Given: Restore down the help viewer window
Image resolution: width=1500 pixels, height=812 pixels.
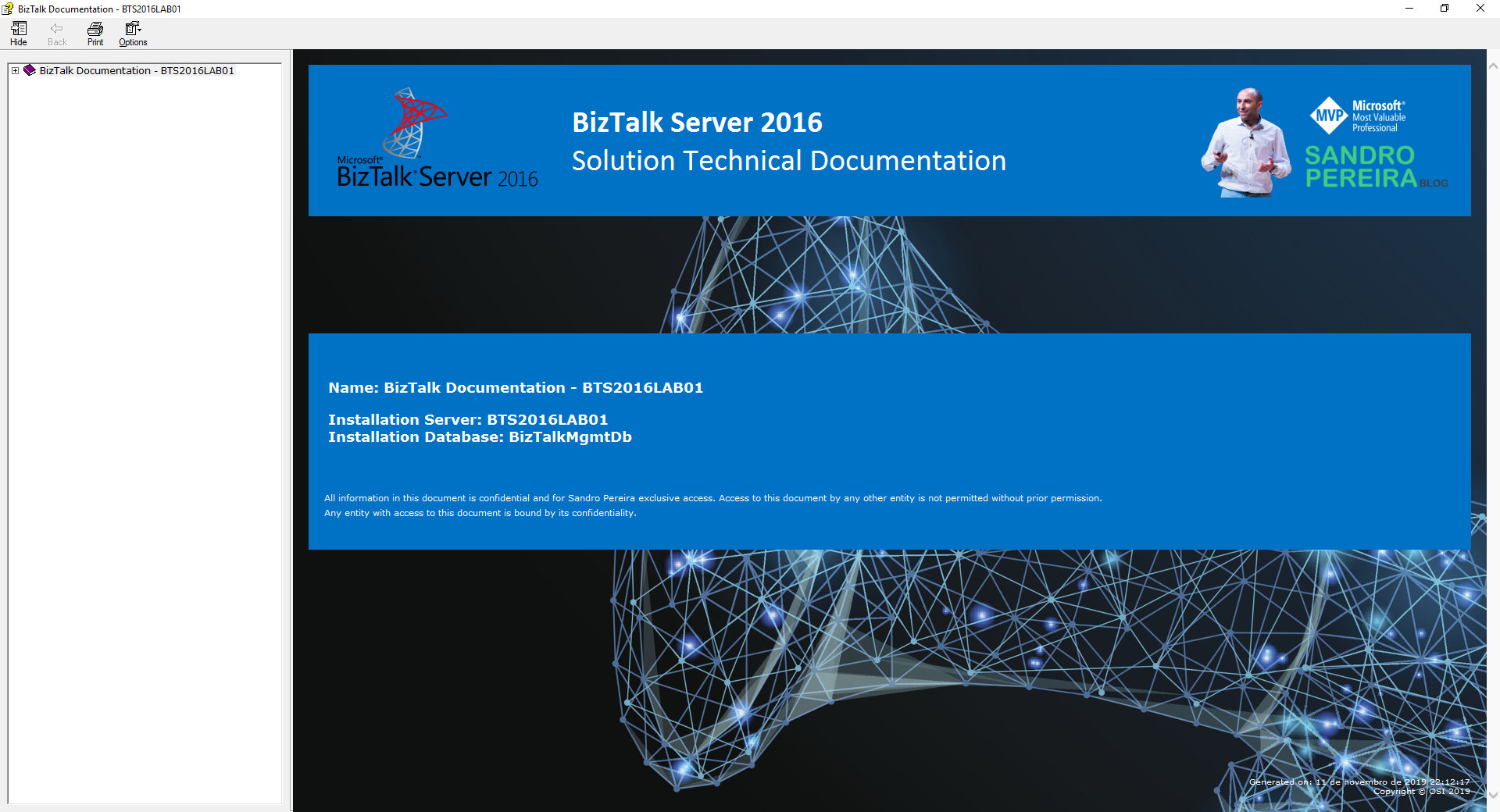Looking at the screenshot, I should tap(1445, 9).
